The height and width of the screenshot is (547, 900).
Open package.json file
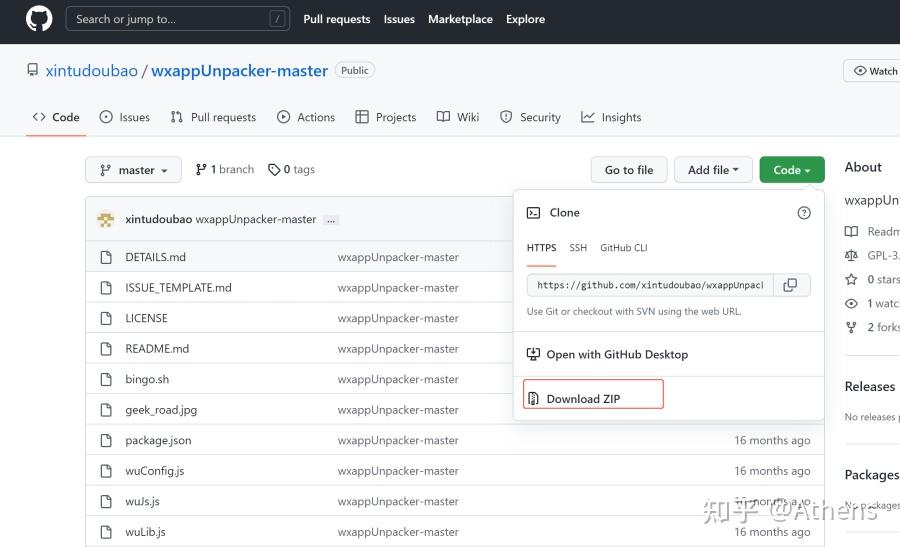coord(158,440)
